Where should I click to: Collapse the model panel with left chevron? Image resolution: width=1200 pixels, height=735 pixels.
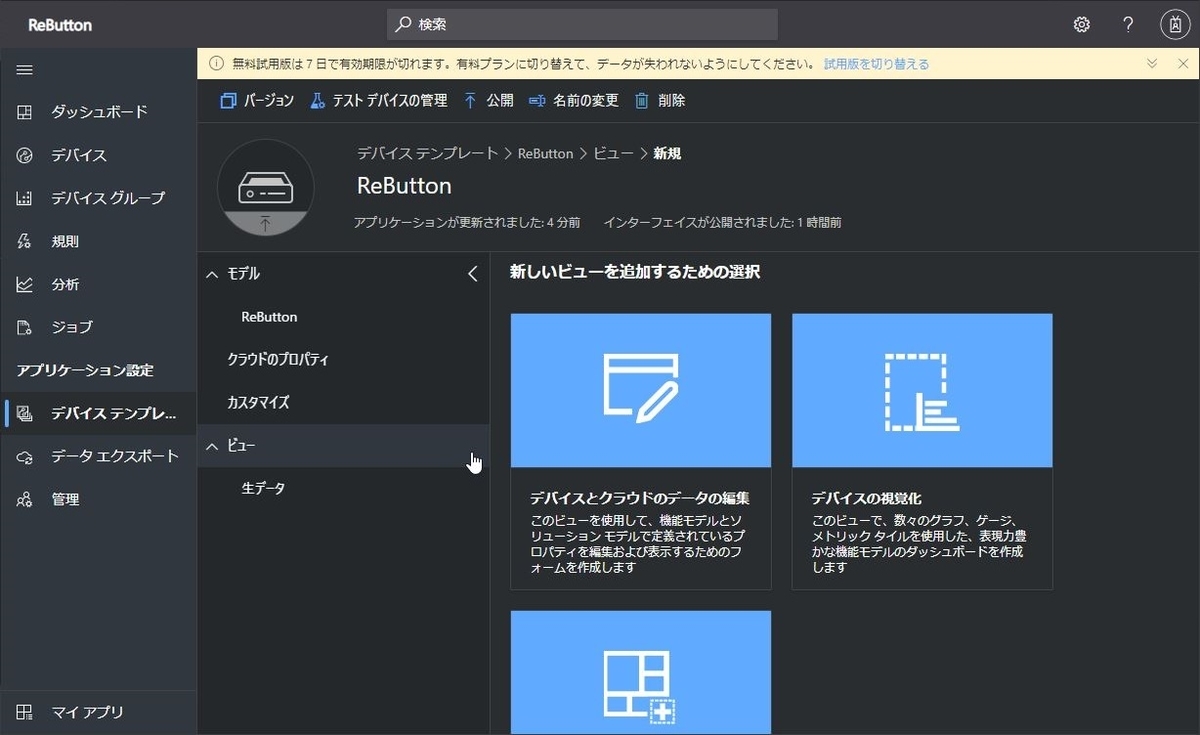[x=472, y=273]
